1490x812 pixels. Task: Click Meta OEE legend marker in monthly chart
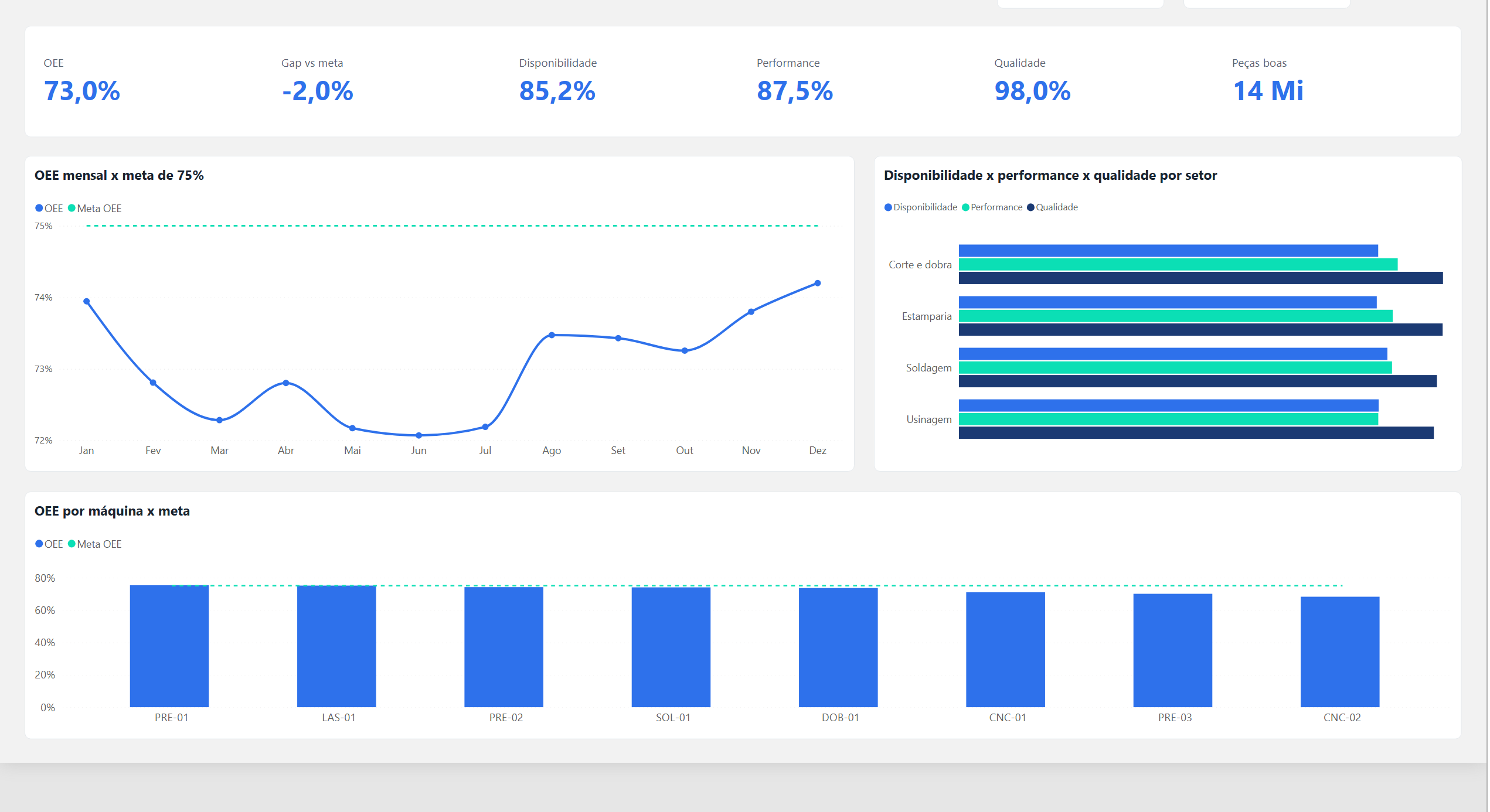click(72, 208)
